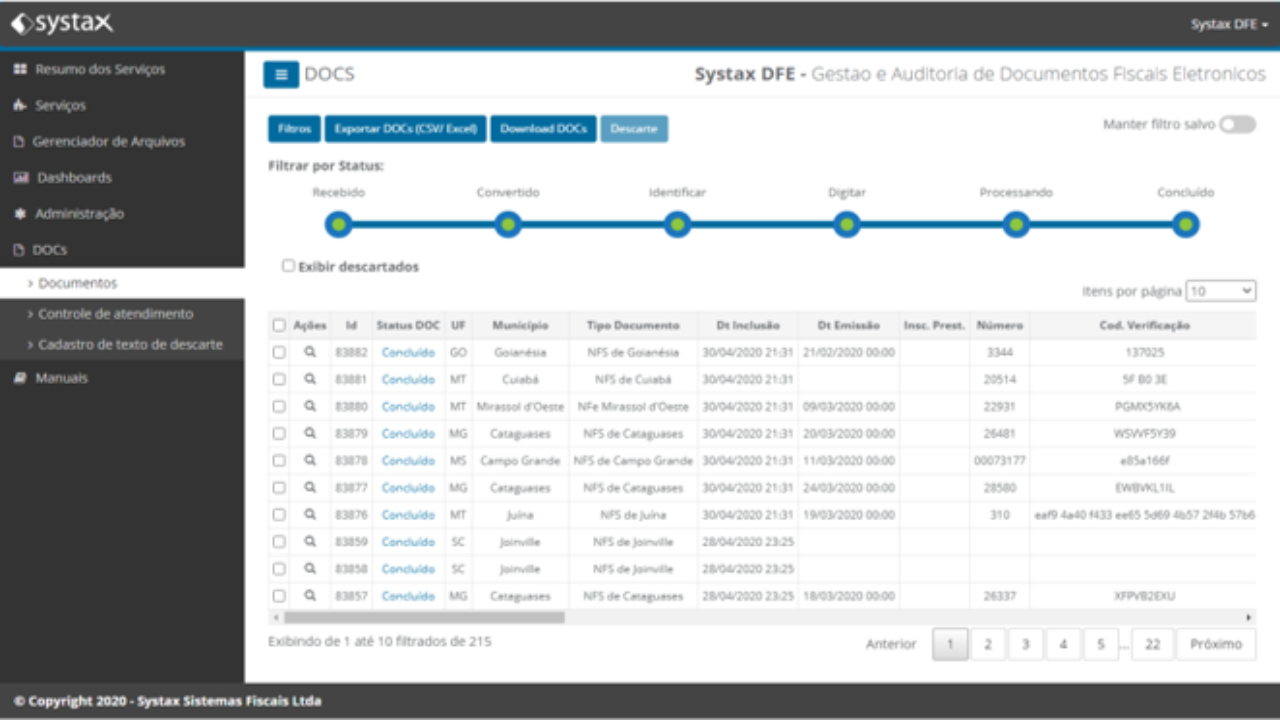
Task: Open magnifier action for row 83877
Action: click(310, 487)
